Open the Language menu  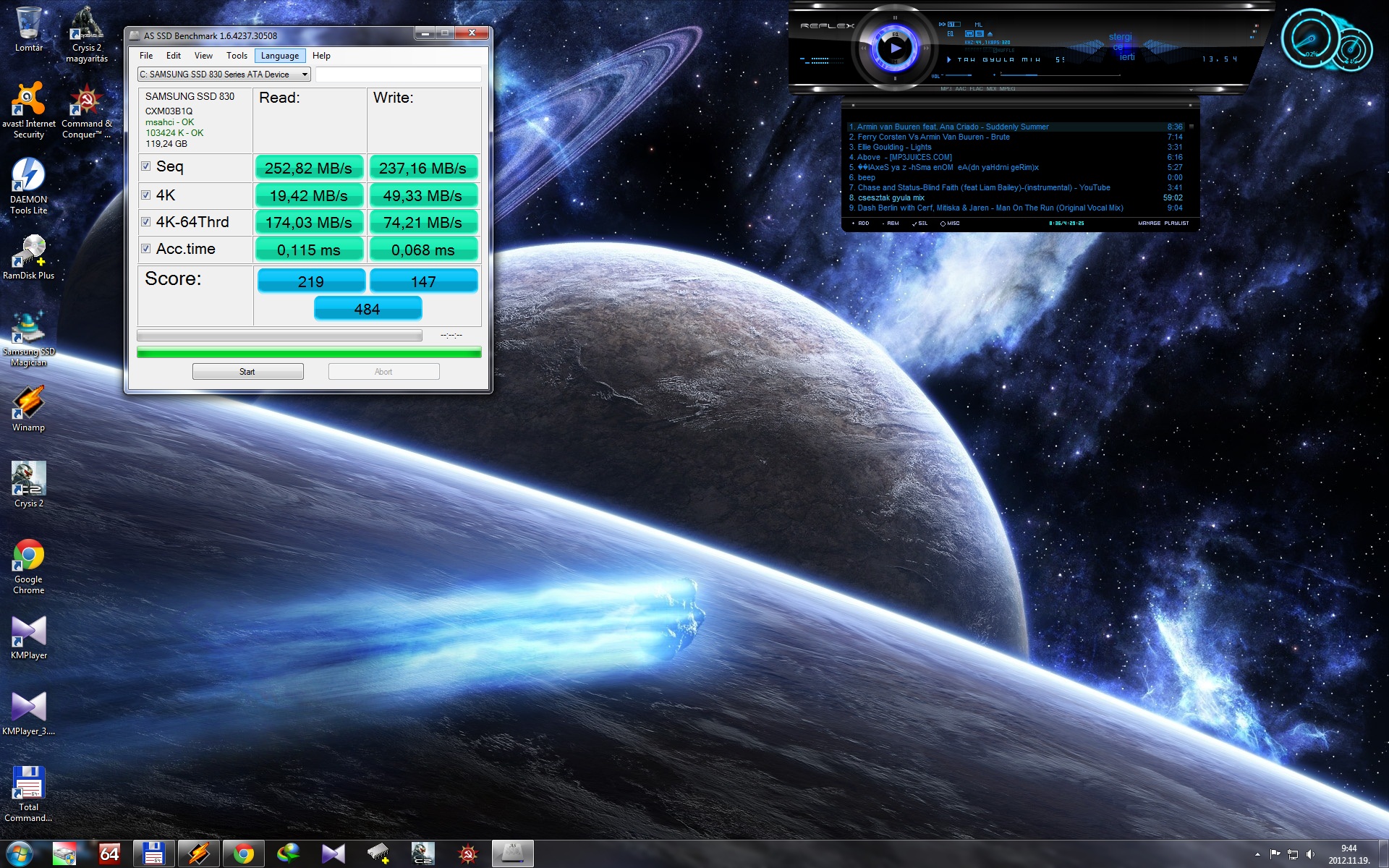pos(279,56)
